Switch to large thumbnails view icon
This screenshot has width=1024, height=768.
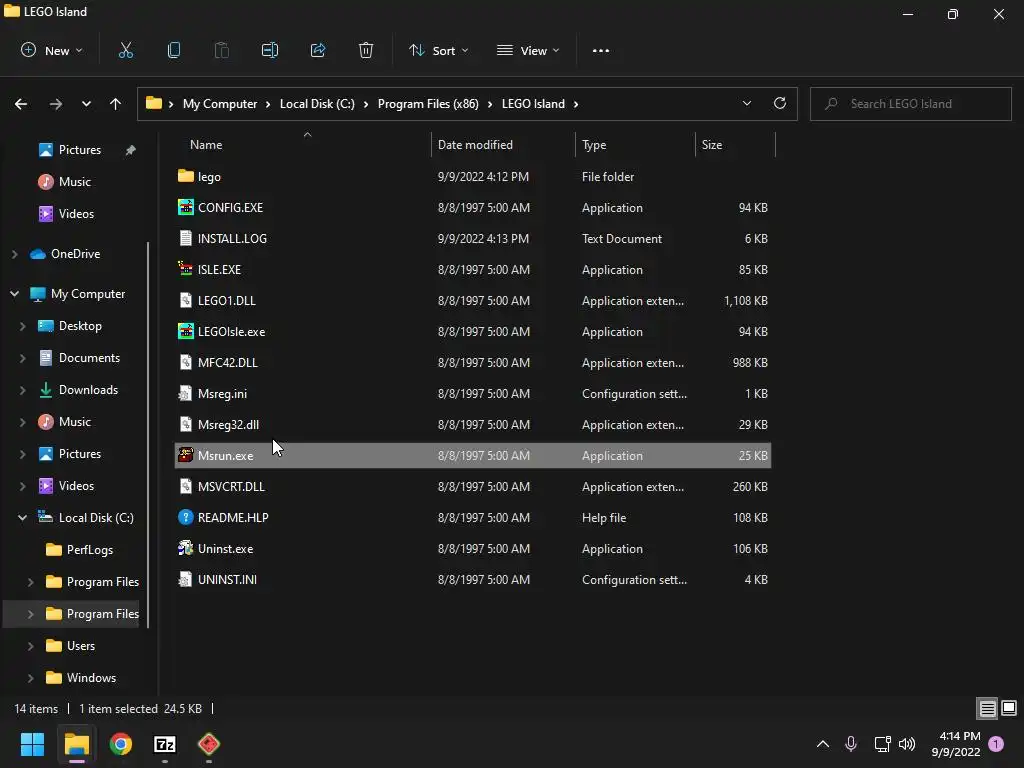1009,708
